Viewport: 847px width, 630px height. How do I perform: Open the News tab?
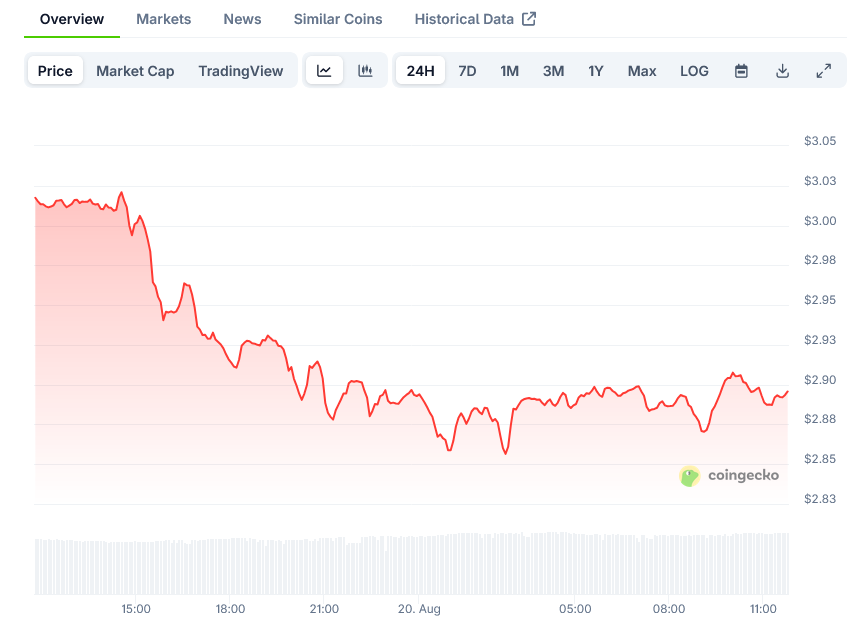tap(243, 19)
